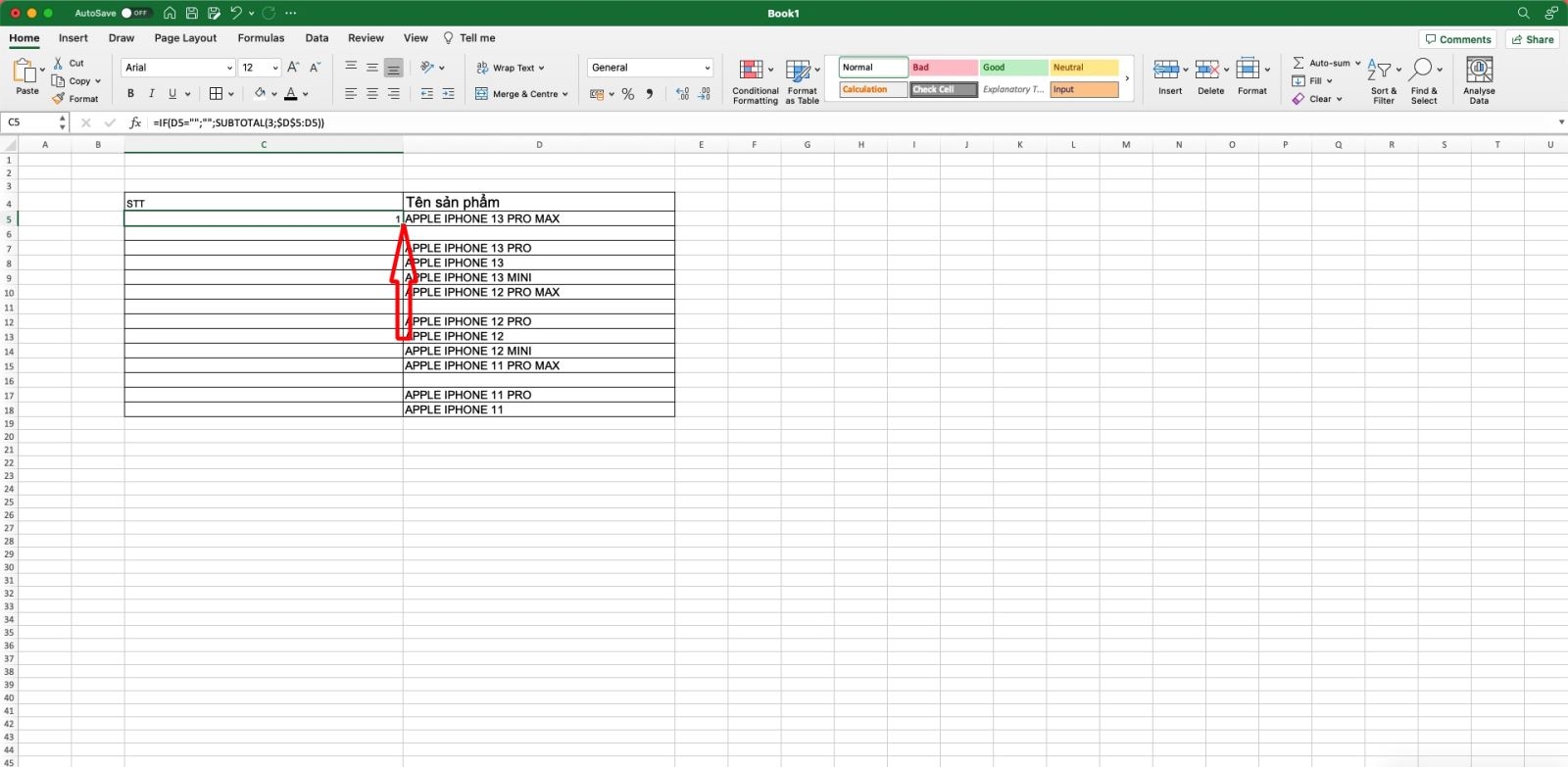Align text left

[351, 94]
